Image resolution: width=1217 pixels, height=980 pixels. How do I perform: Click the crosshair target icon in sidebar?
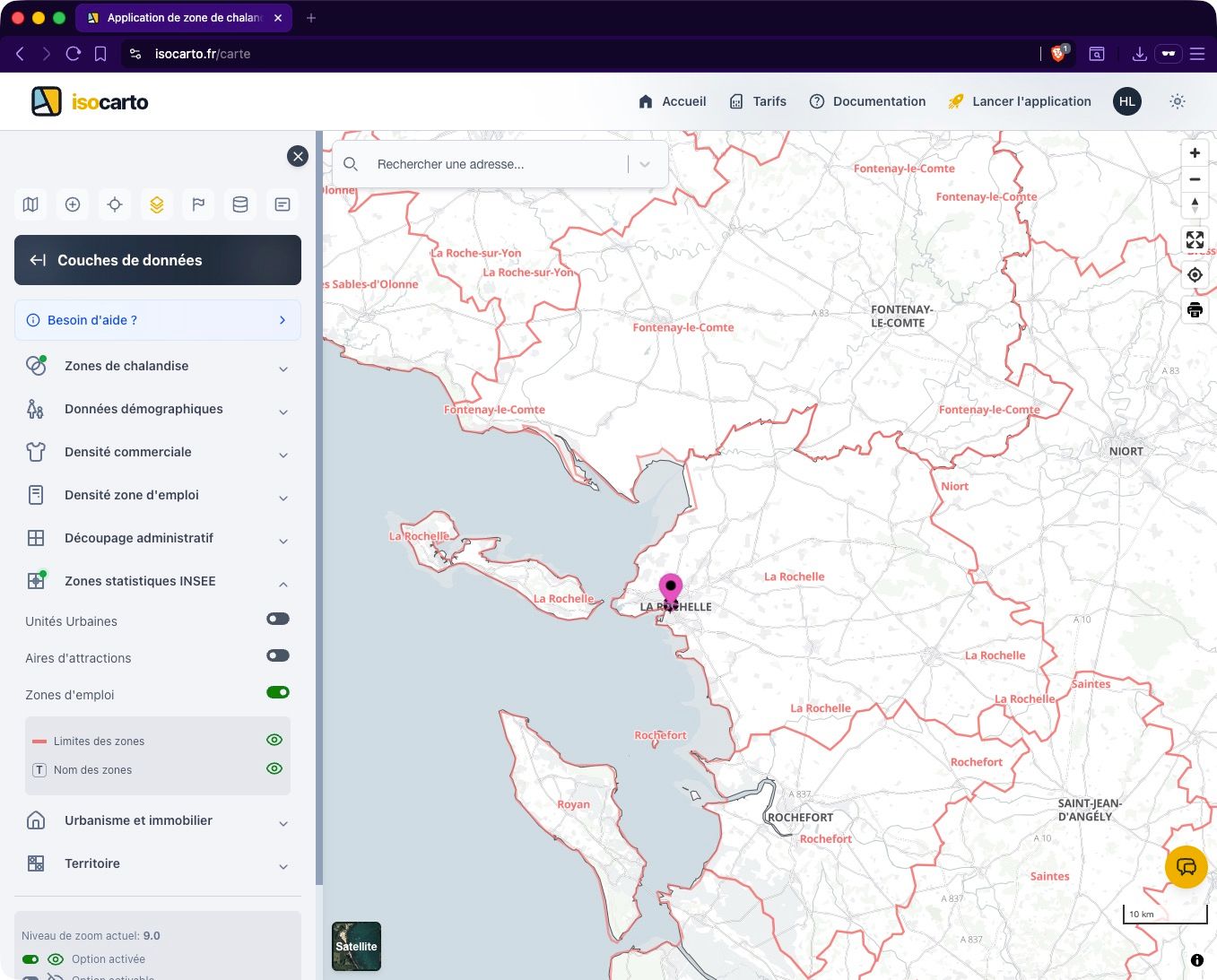pos(115,204)
